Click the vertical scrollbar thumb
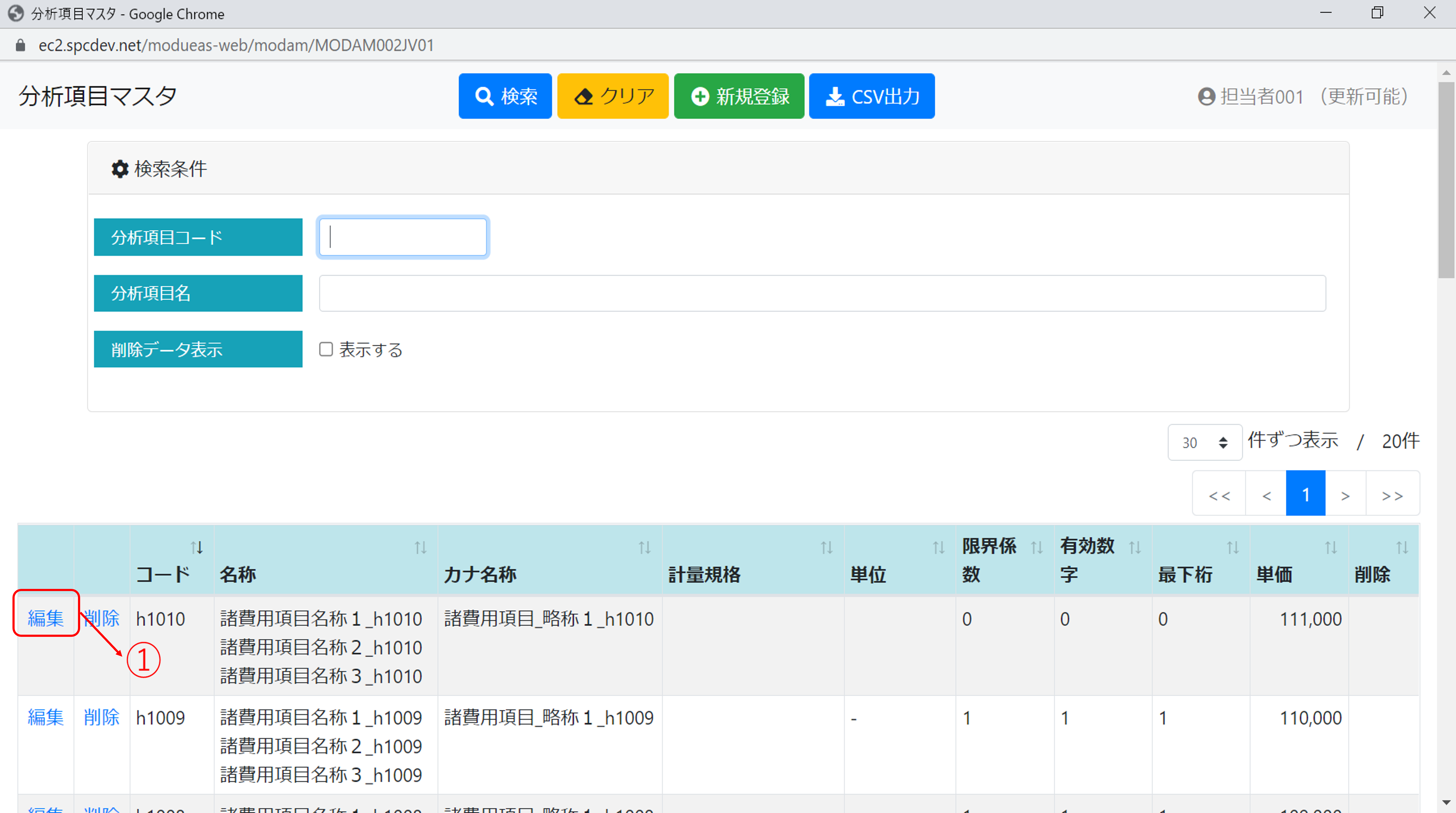 point(1446,180)
